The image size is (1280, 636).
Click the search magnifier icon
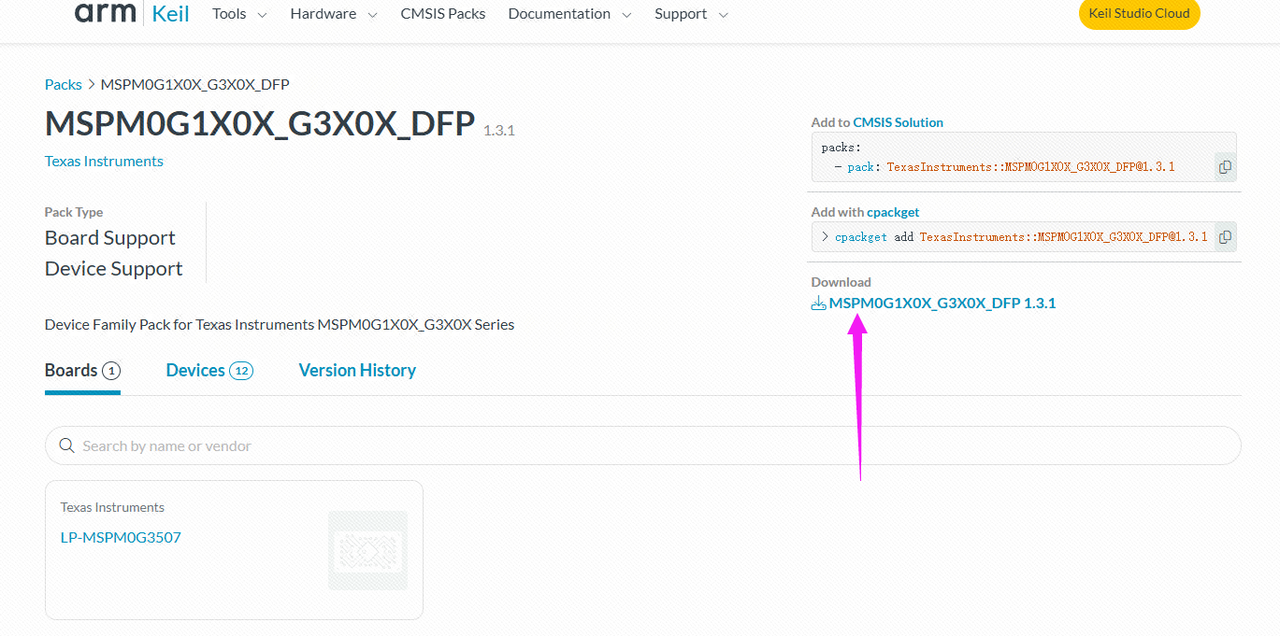(x=67, y=446)
